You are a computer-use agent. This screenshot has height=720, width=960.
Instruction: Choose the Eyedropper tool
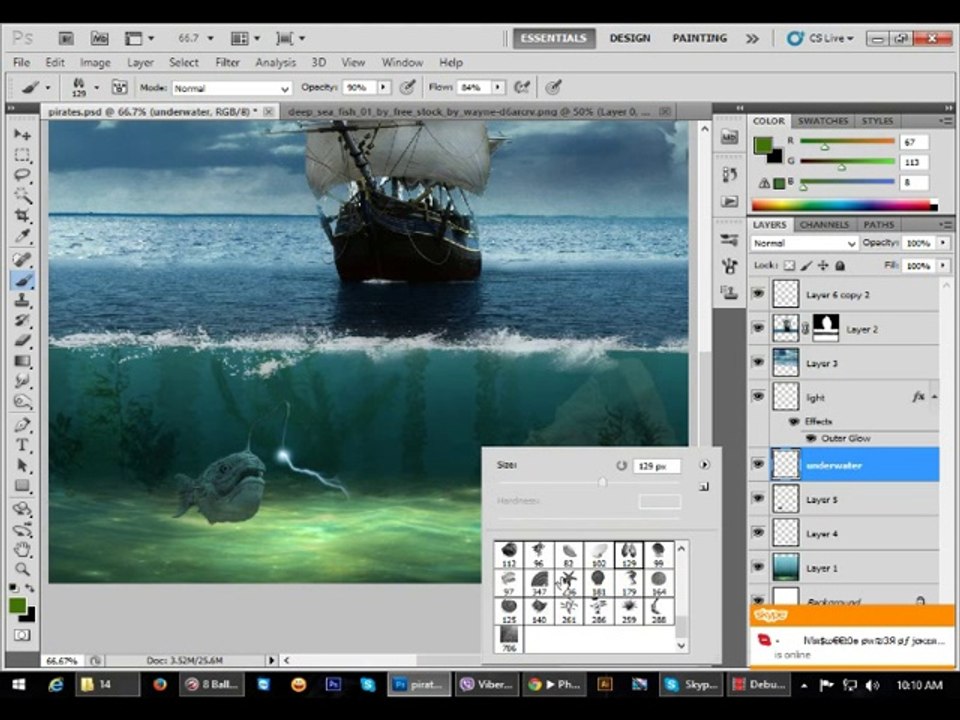click(23, 236)
